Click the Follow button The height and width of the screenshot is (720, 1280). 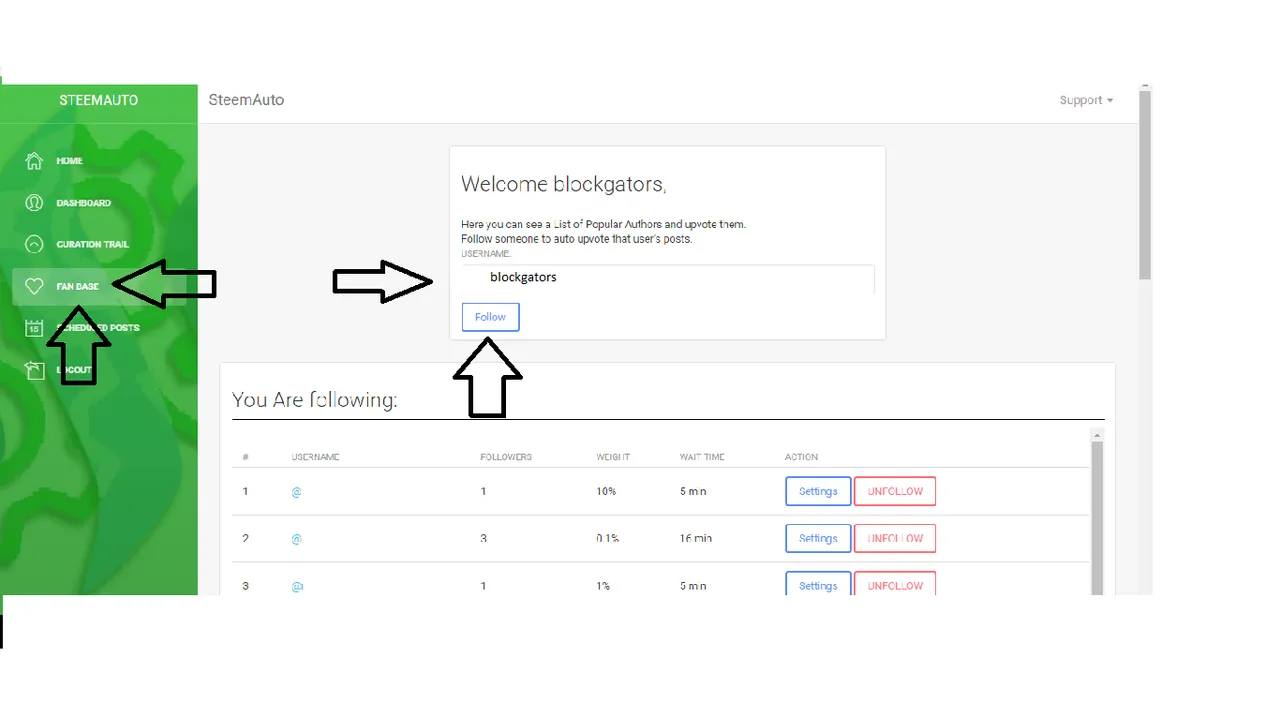(490, 317)
